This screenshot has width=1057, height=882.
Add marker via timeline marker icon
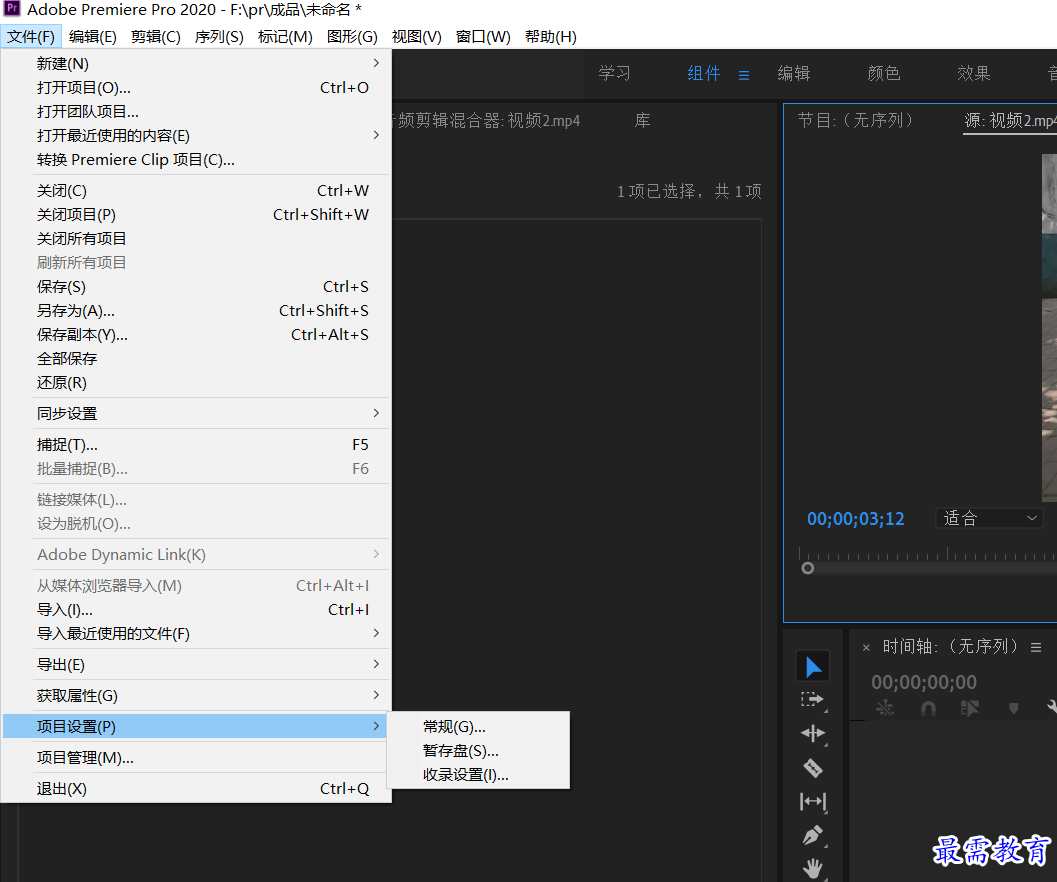tap(1013, 708)
